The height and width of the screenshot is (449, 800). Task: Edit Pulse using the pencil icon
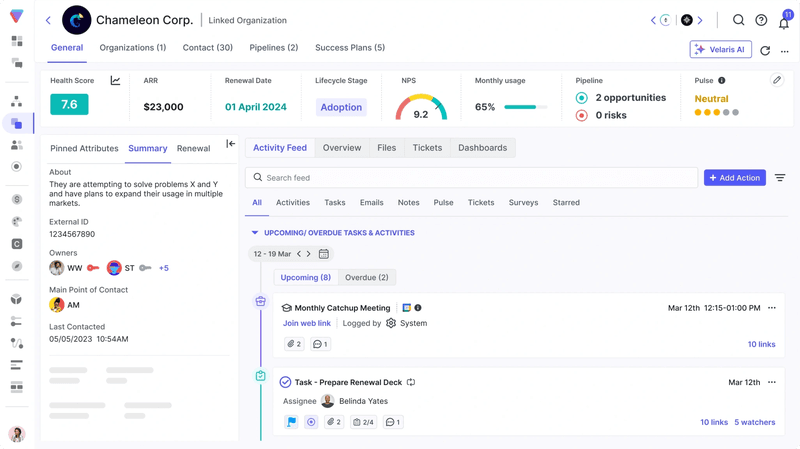[777, 80]
